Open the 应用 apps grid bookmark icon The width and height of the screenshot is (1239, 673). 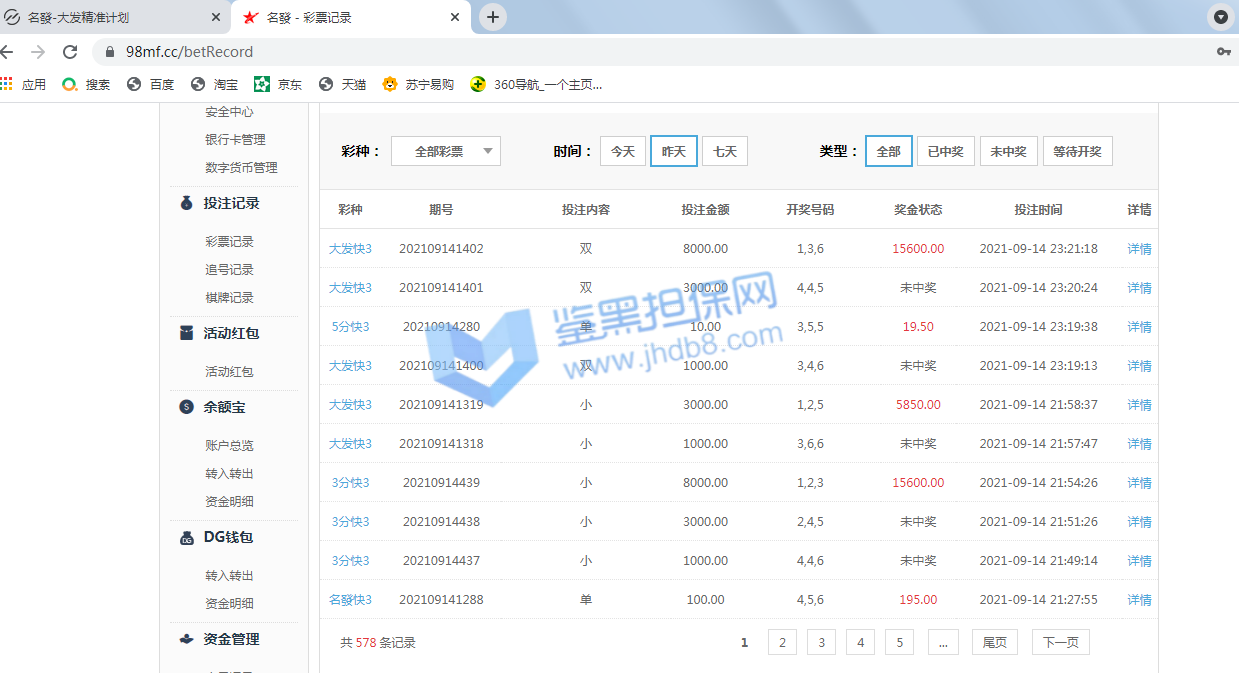click(7, 84)
